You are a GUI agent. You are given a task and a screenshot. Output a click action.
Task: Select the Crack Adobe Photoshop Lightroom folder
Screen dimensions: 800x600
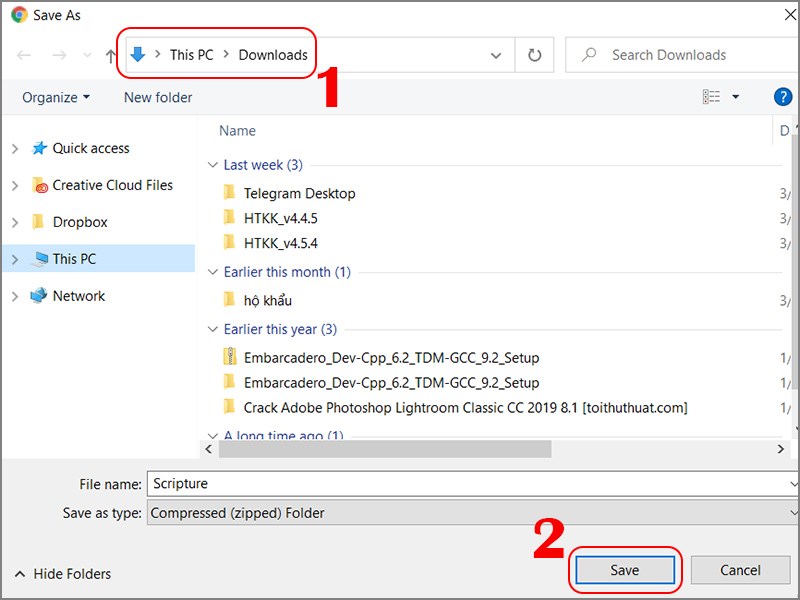(465, 408)
